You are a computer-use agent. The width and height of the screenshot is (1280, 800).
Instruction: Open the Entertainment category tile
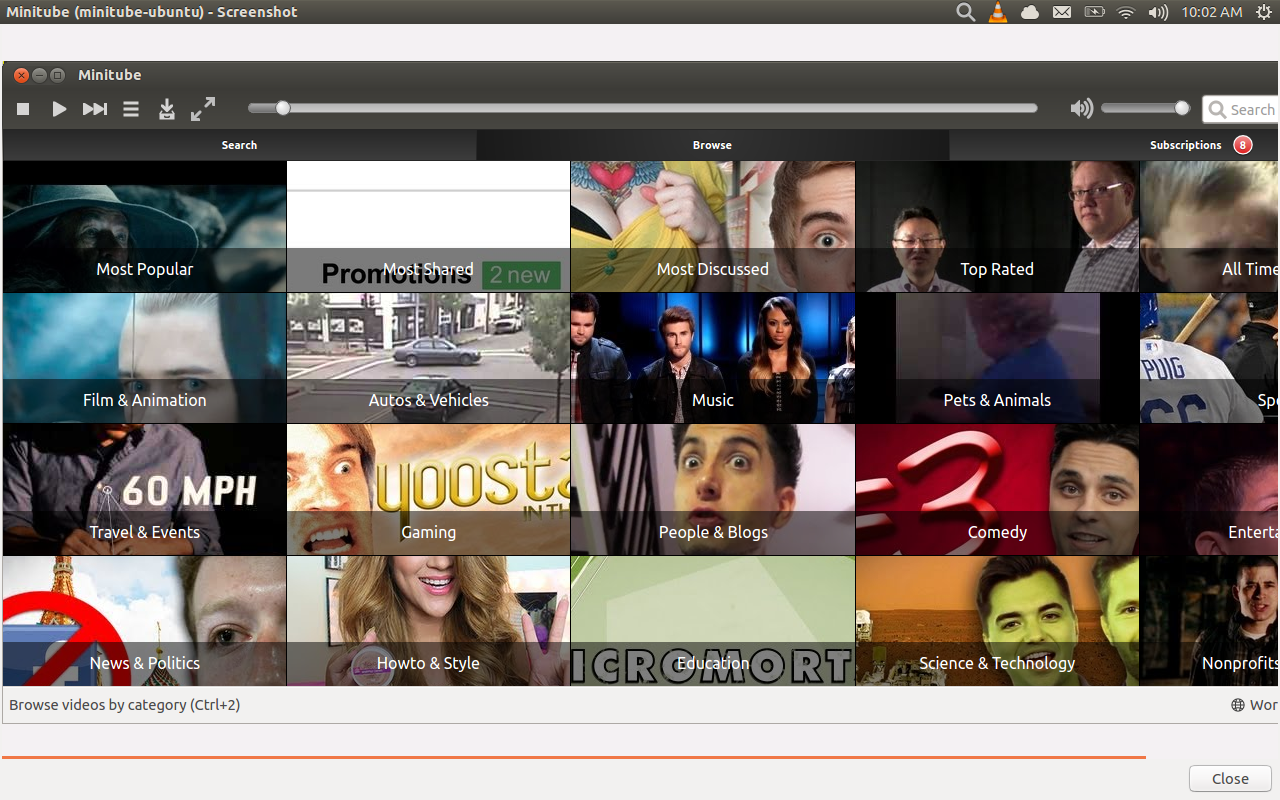(1210, 490)
